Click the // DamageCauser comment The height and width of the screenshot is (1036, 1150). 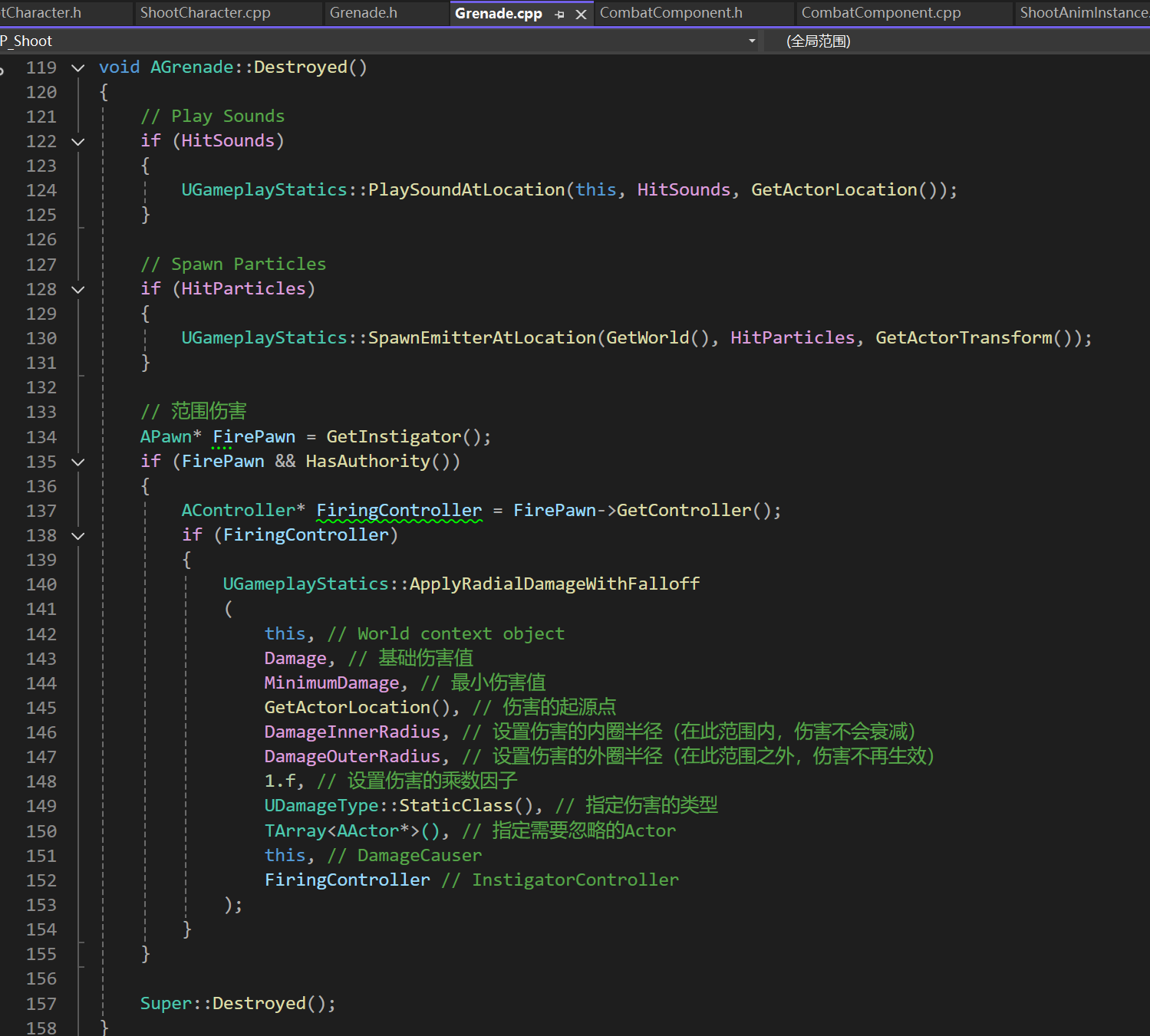click(x=404, y=855)
